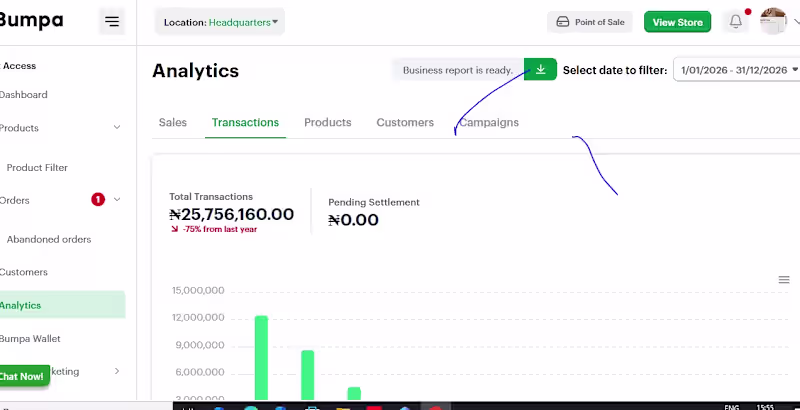Switch to the Customers tab
This screenshot has width=800, height=410.
[x=405, y=122]
